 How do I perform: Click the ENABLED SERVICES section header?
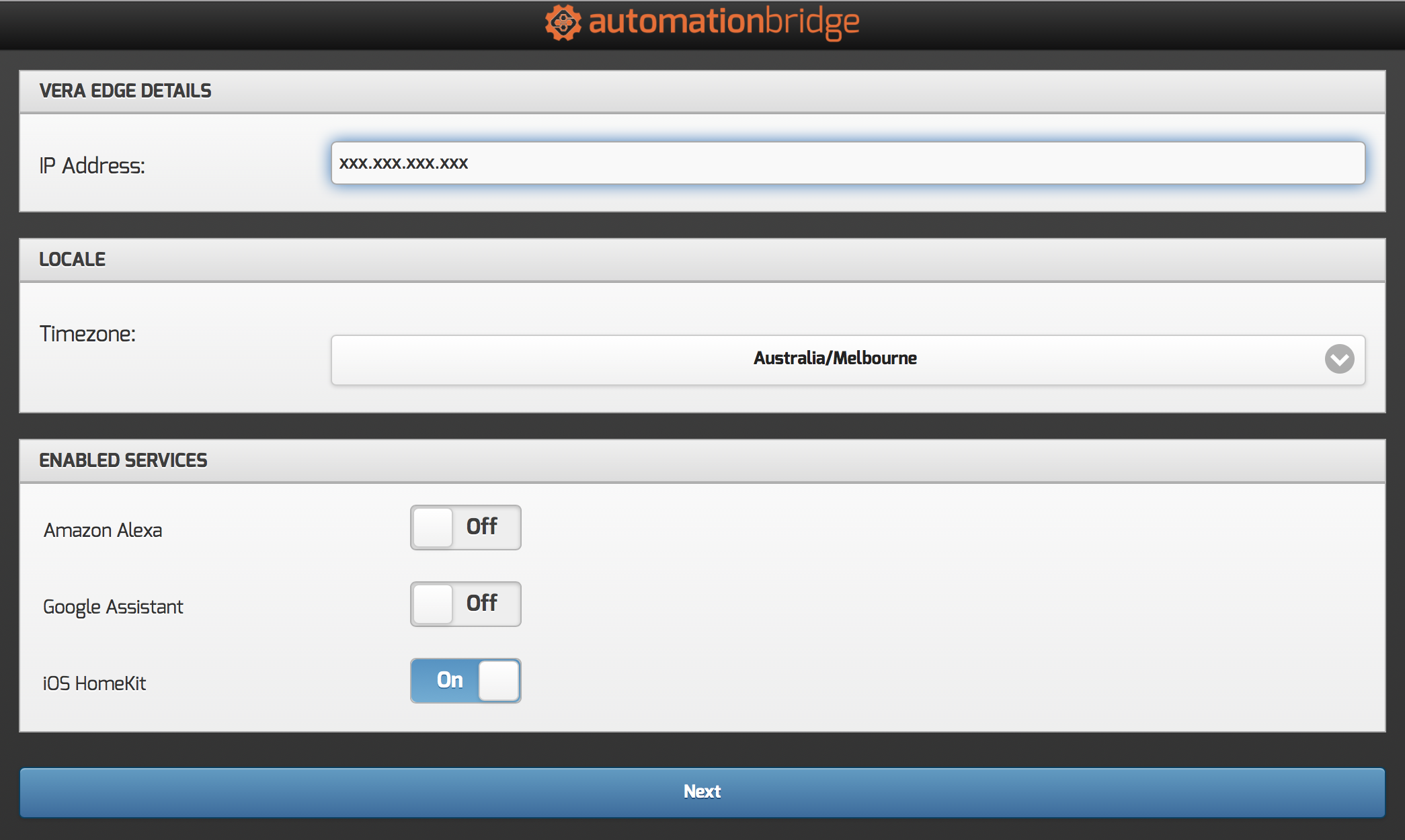123,460
